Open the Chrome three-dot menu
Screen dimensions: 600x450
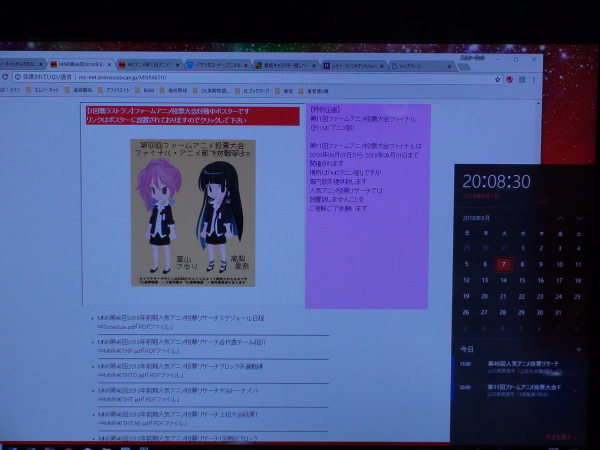533,80
